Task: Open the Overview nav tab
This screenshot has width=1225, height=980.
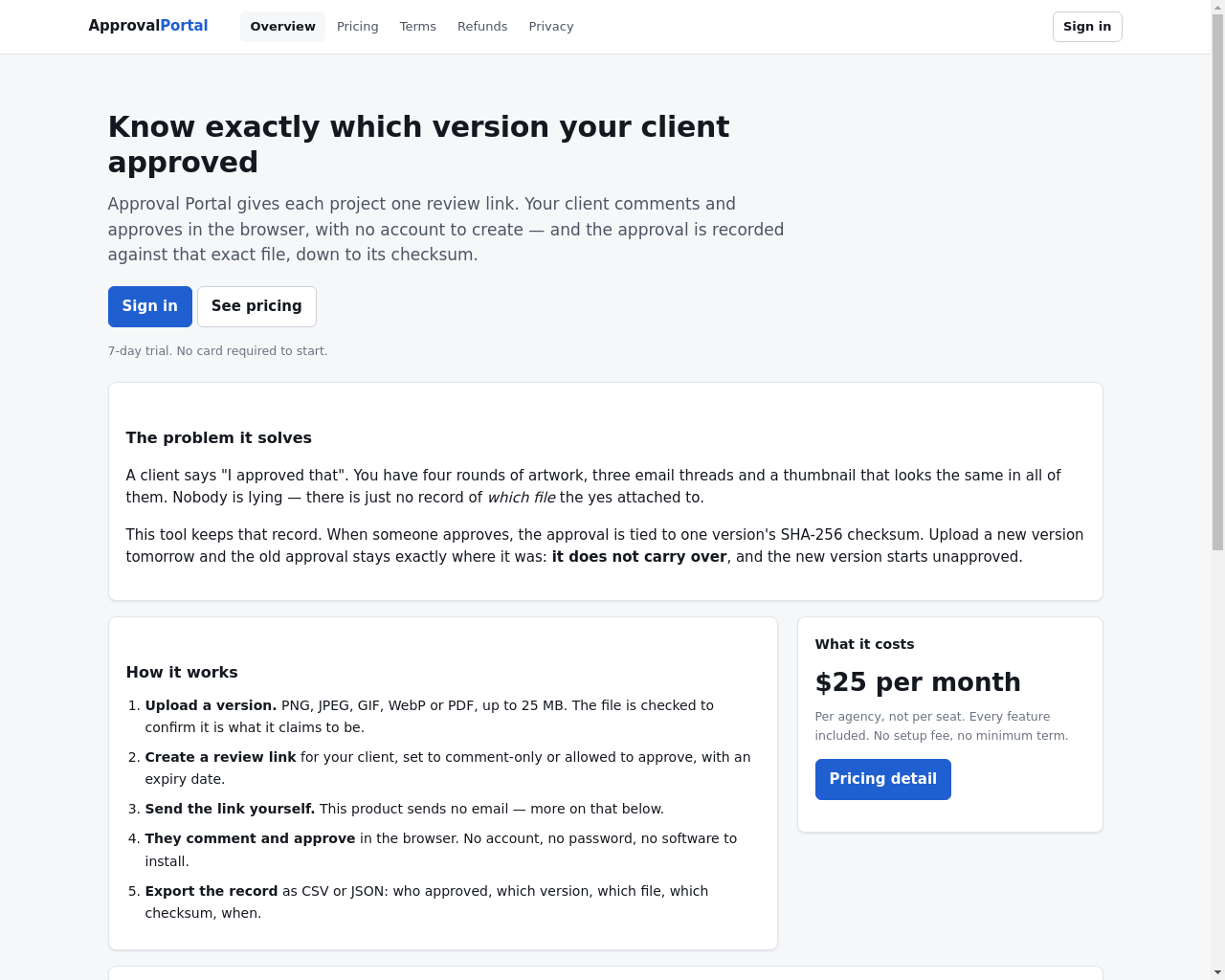Action: coord(282,27)
